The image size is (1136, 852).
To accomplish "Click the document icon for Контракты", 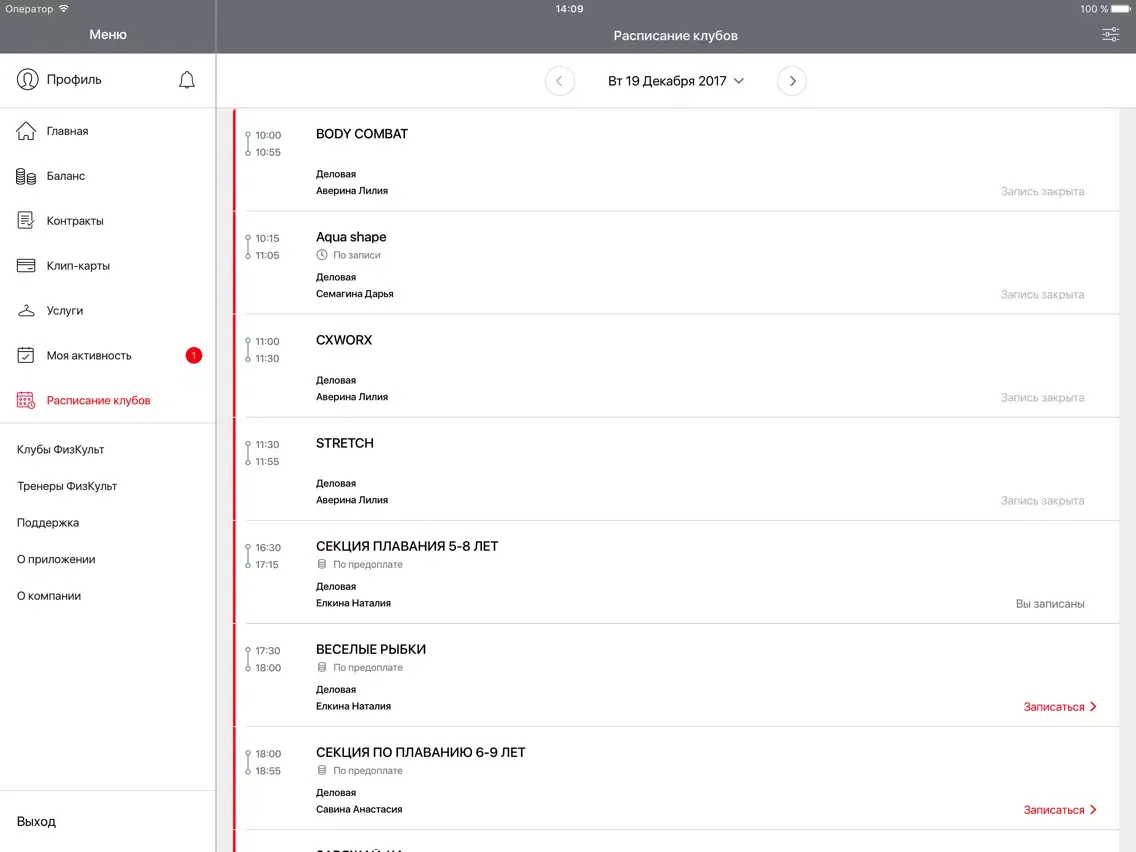I will 26,221.
